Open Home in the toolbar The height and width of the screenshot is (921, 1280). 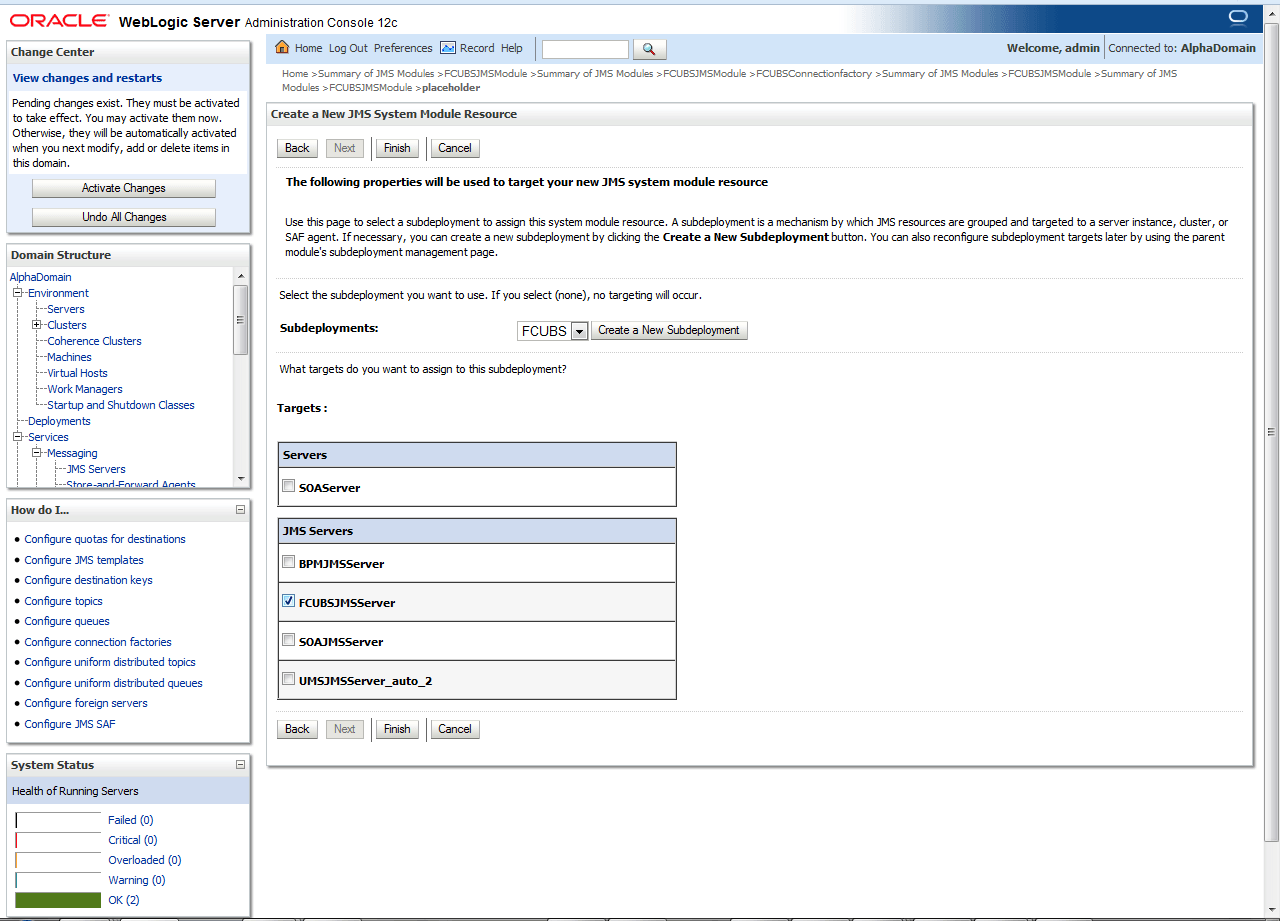[308, 48]
